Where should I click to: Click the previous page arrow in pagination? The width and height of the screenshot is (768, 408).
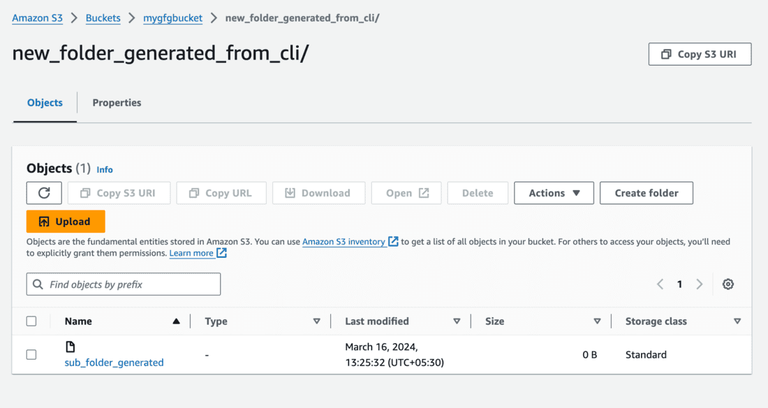(x=660, y=284)
